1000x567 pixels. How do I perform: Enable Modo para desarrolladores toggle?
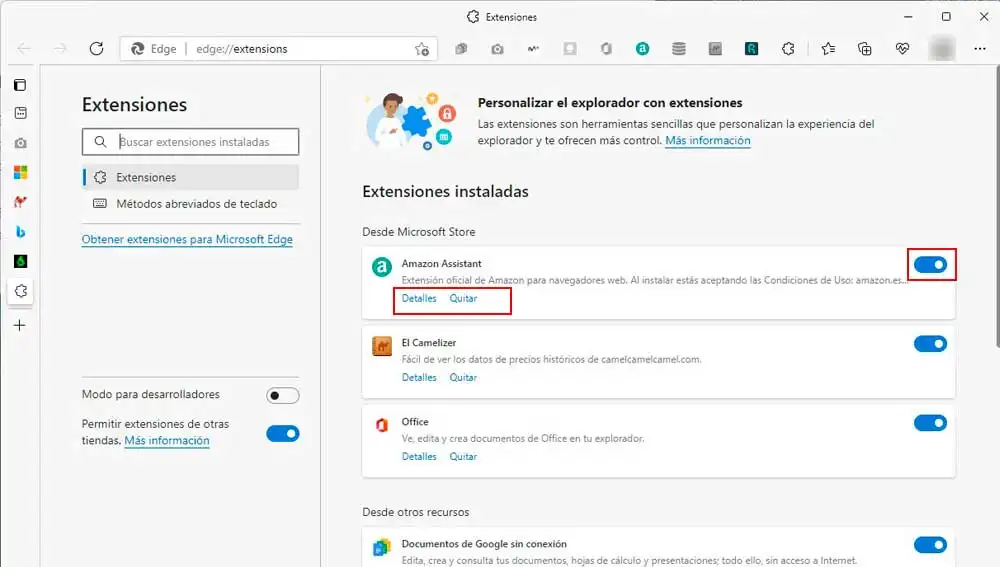[x=283, y=395]
